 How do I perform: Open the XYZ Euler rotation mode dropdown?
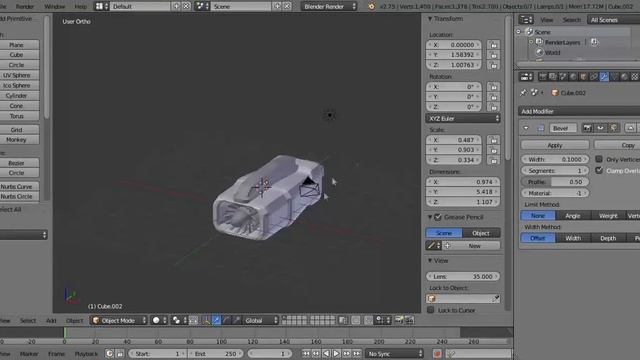(x=463, y=118)
